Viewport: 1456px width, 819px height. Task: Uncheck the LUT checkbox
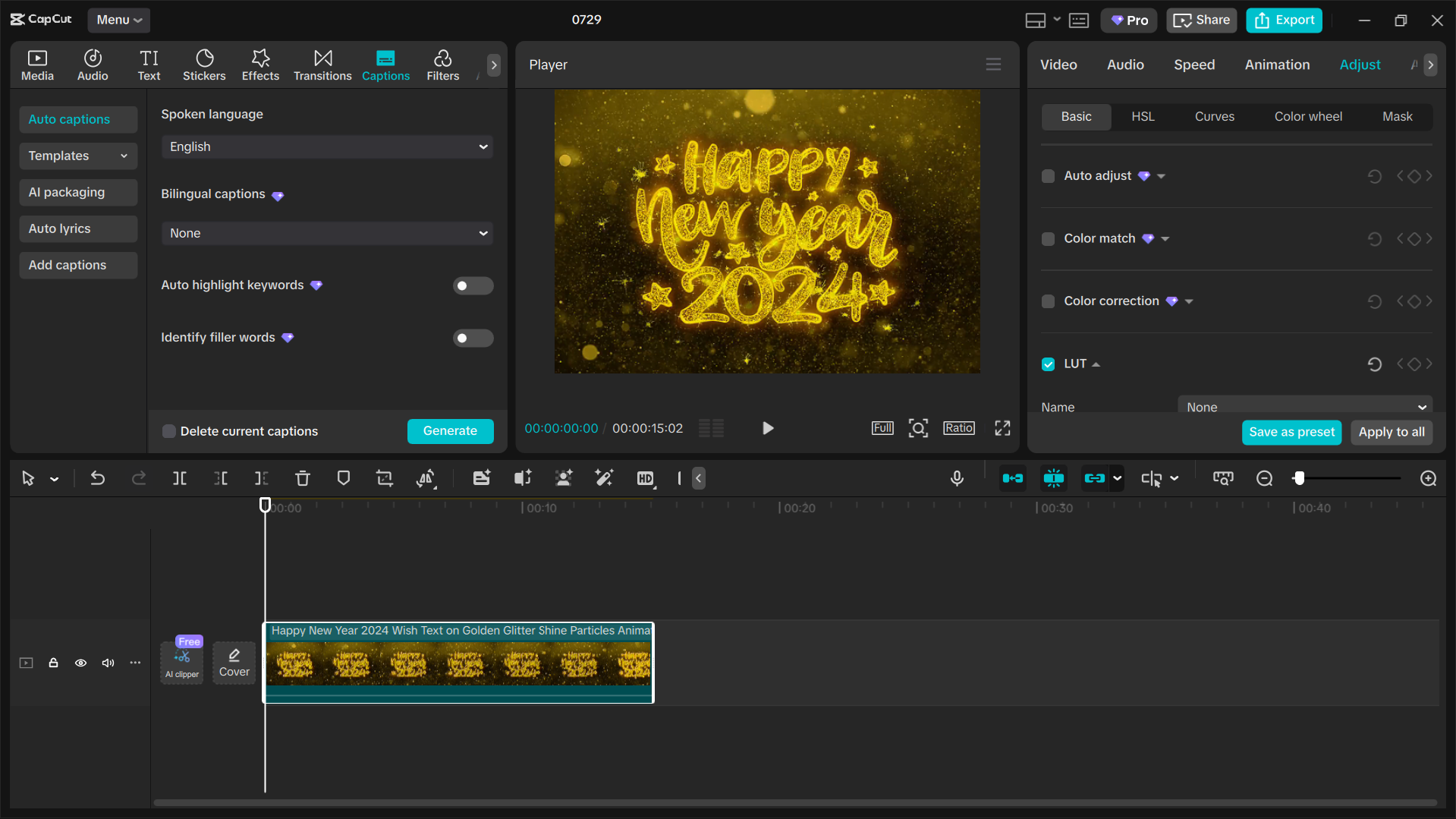1048,364
